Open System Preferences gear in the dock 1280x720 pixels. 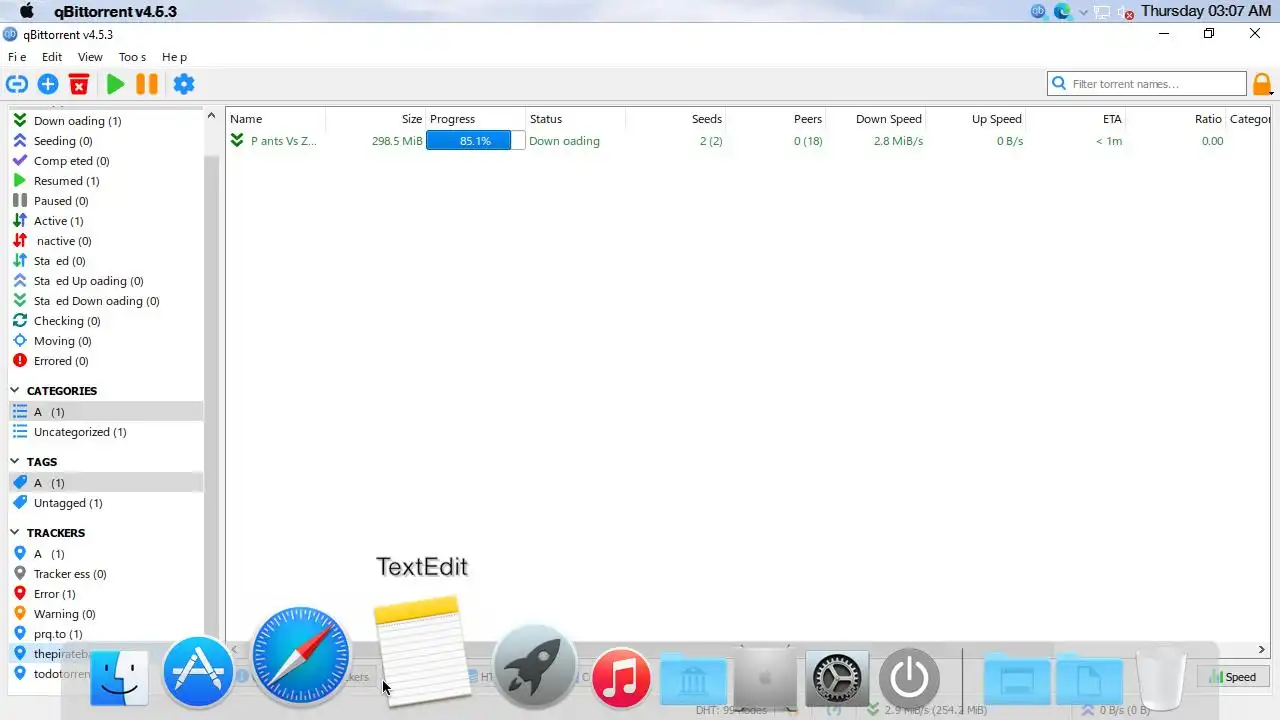(x=837, y=680)
